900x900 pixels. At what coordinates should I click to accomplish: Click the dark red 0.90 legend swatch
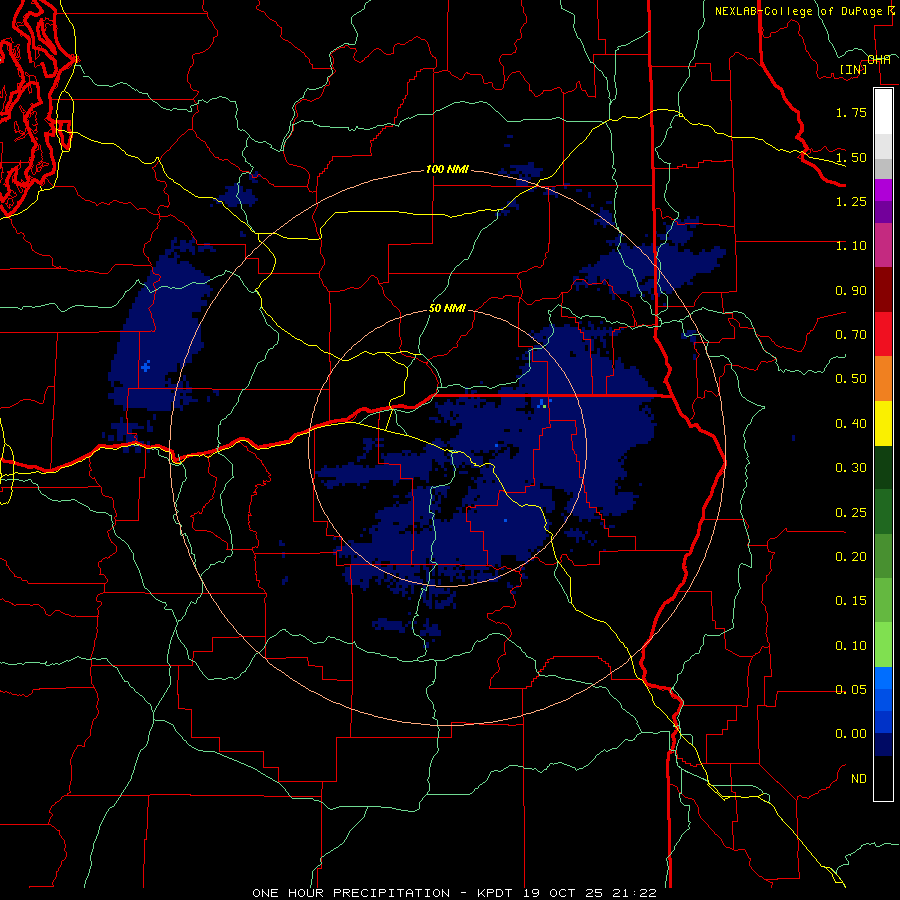(x=883, y=290)
